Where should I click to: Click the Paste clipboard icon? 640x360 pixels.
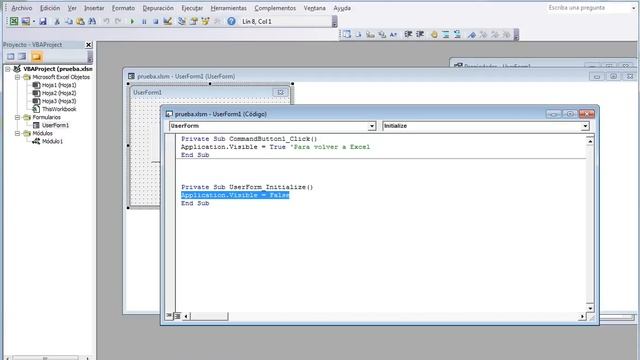coord(80,21)
